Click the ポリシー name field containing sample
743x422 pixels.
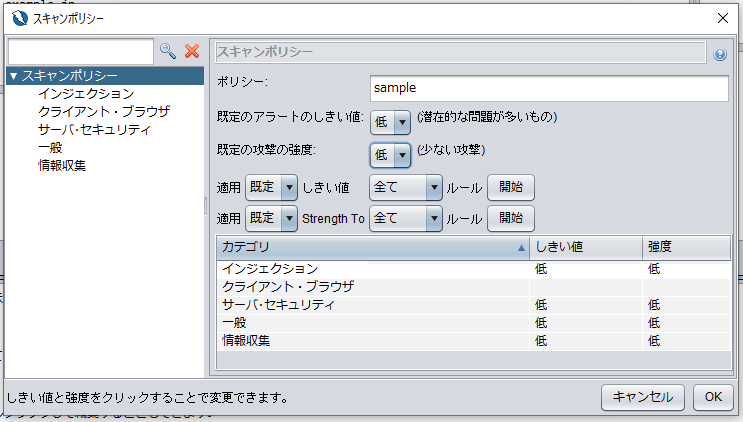tap(549, 88)
